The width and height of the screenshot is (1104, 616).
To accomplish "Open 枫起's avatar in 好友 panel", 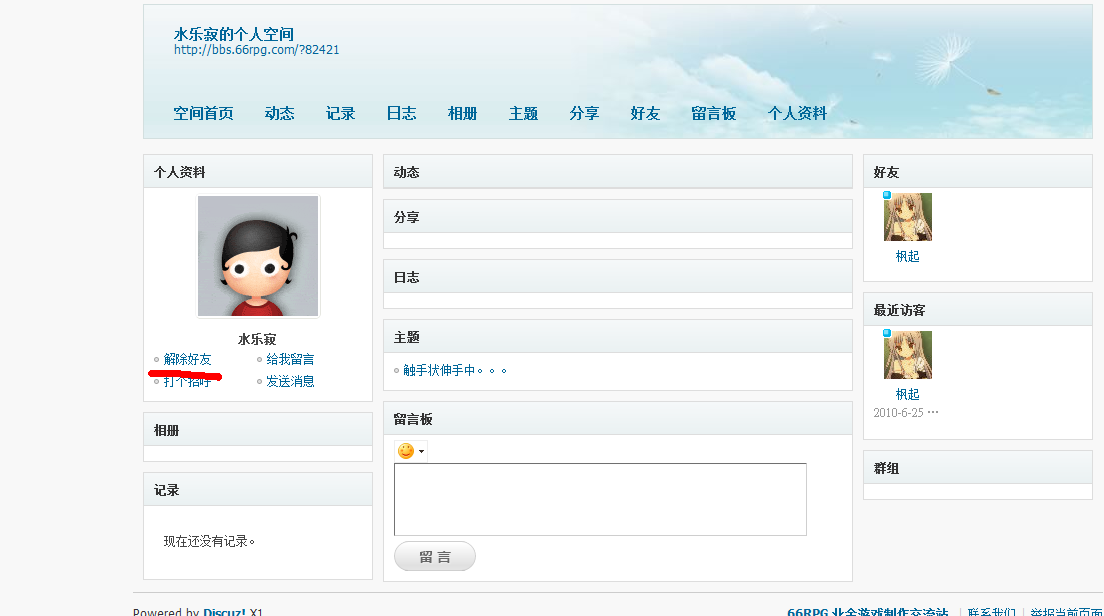I will (x=908, y=217).
